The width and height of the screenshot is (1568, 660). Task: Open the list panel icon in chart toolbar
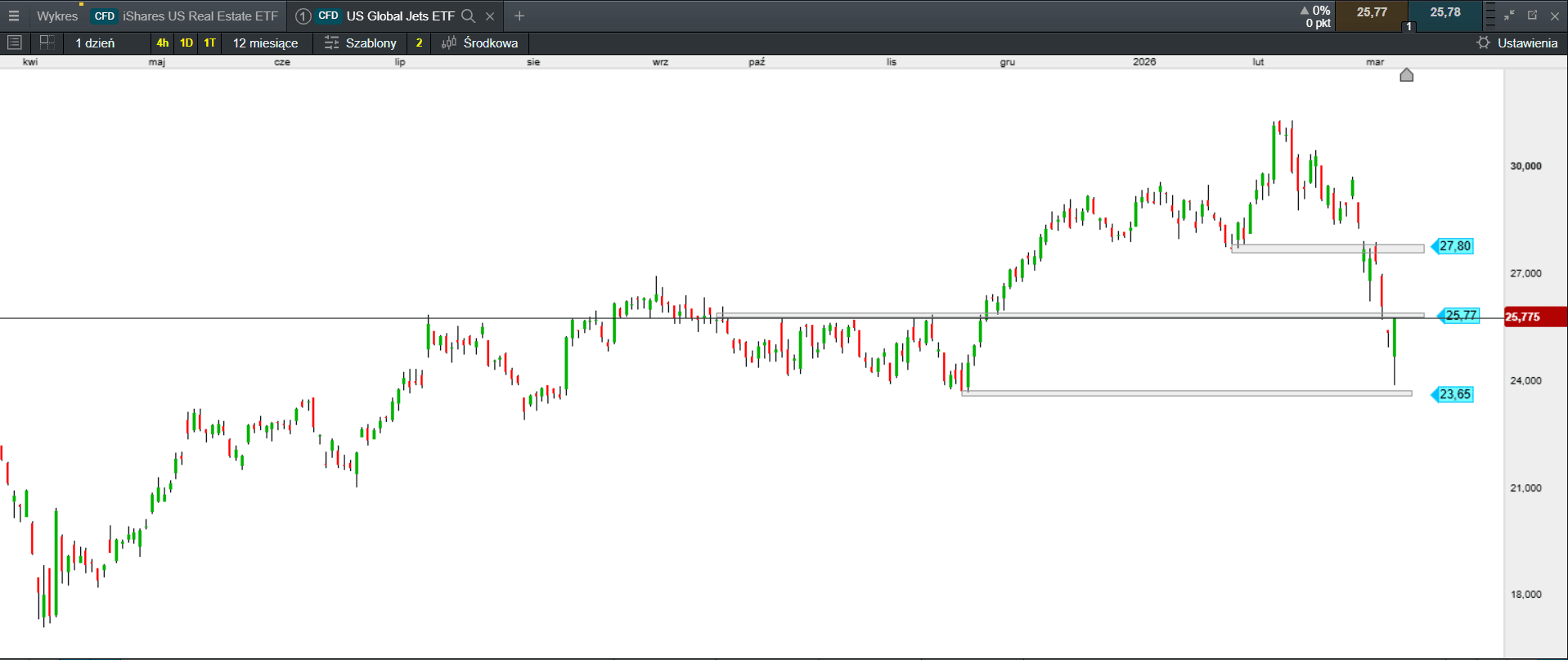tap(14, 43)
